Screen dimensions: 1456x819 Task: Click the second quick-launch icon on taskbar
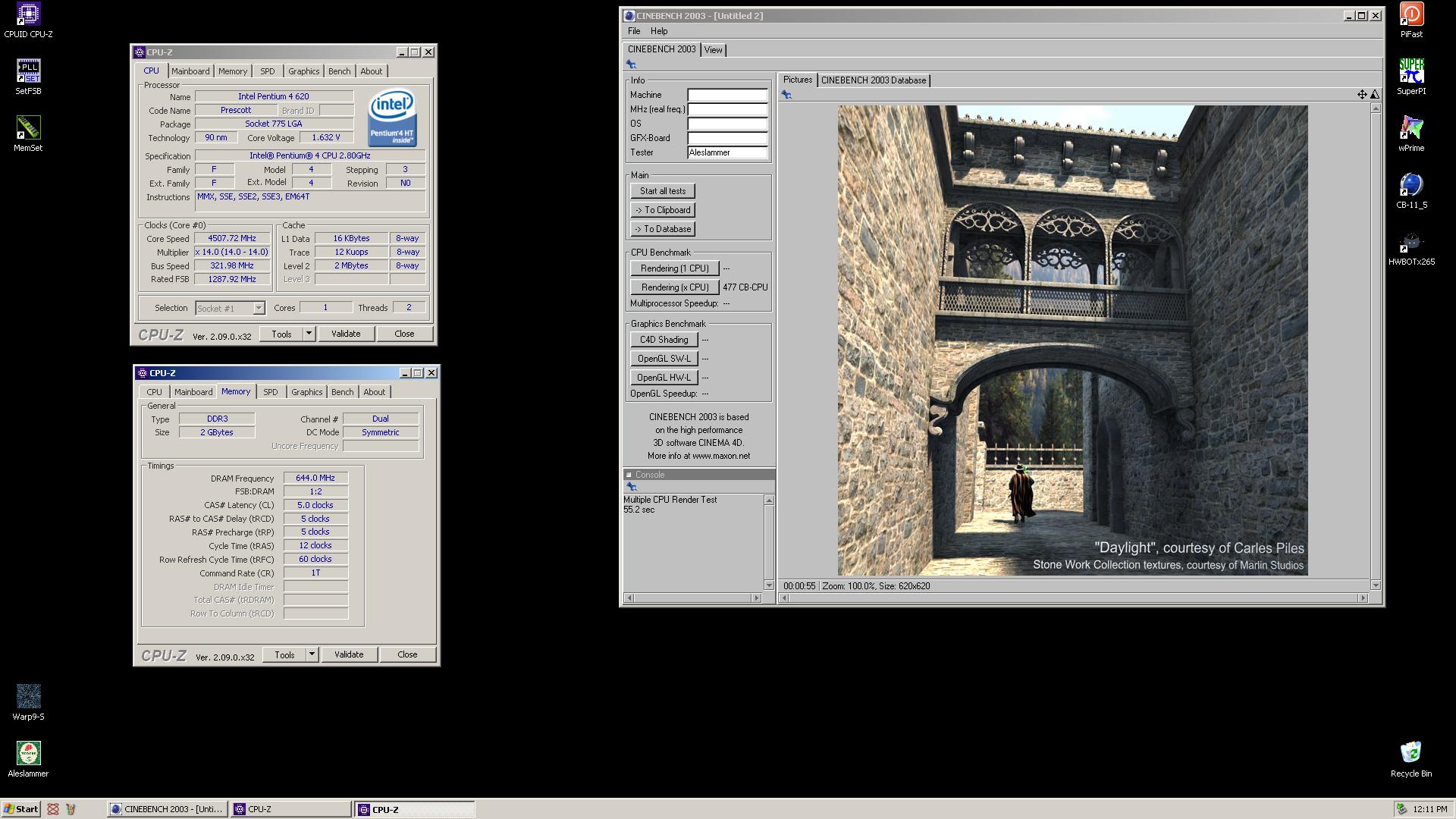[71, 809]
